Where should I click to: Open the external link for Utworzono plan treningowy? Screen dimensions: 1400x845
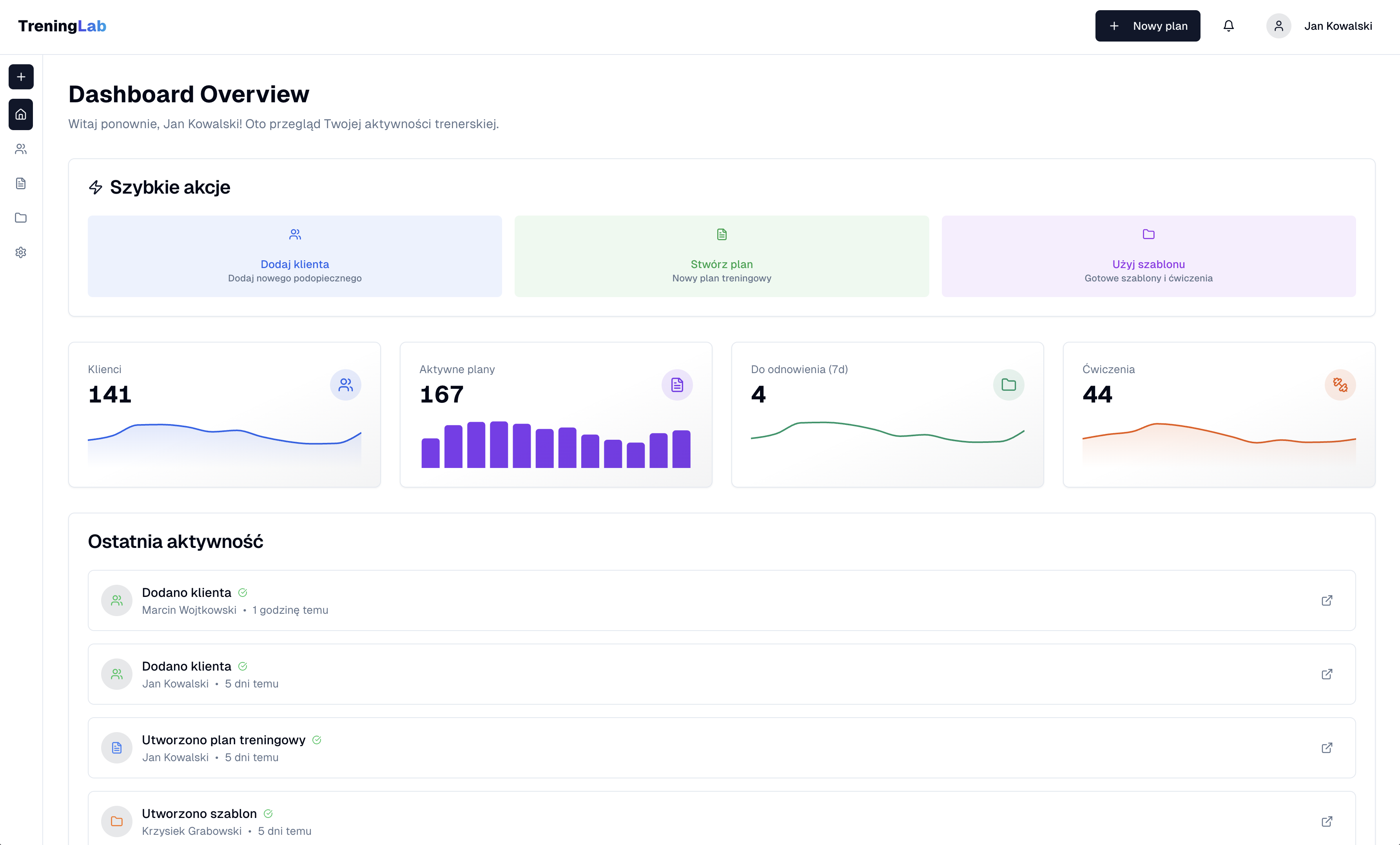(1327, 748)
